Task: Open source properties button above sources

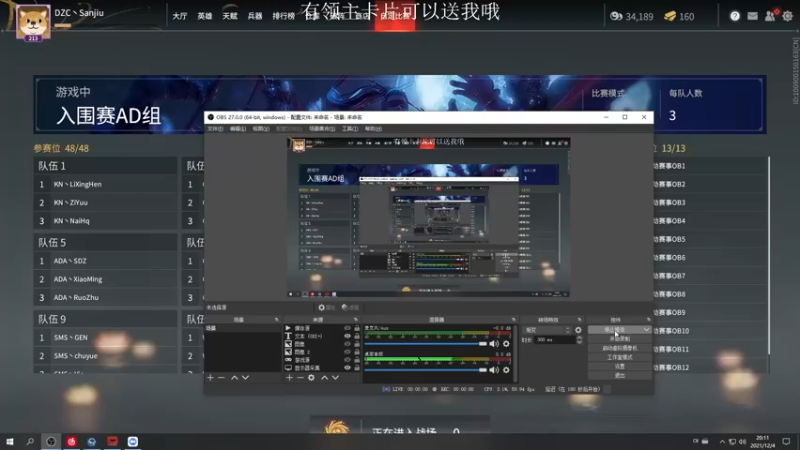Action: coord(327,308)
